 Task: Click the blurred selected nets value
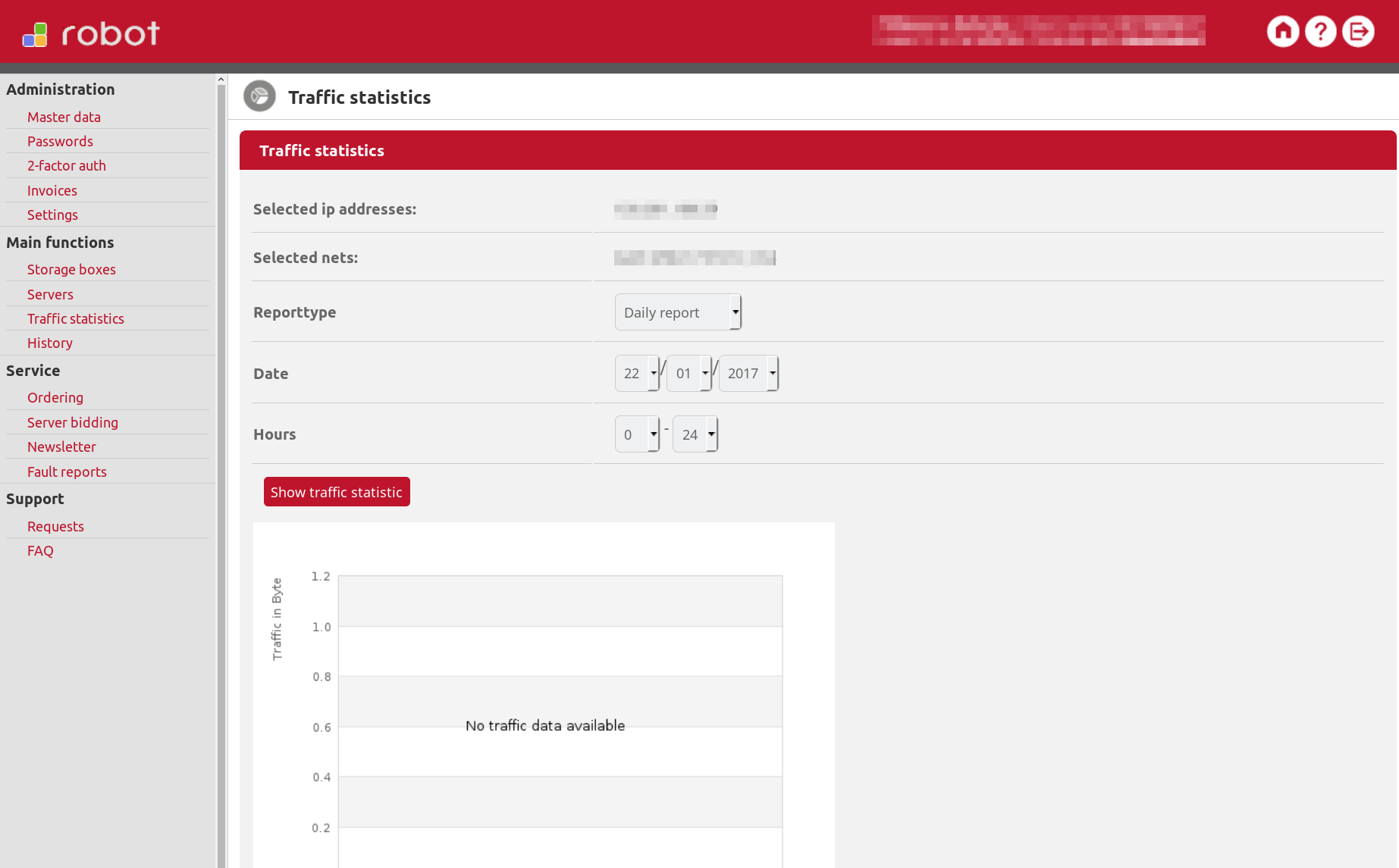click(x=695, y=258)
